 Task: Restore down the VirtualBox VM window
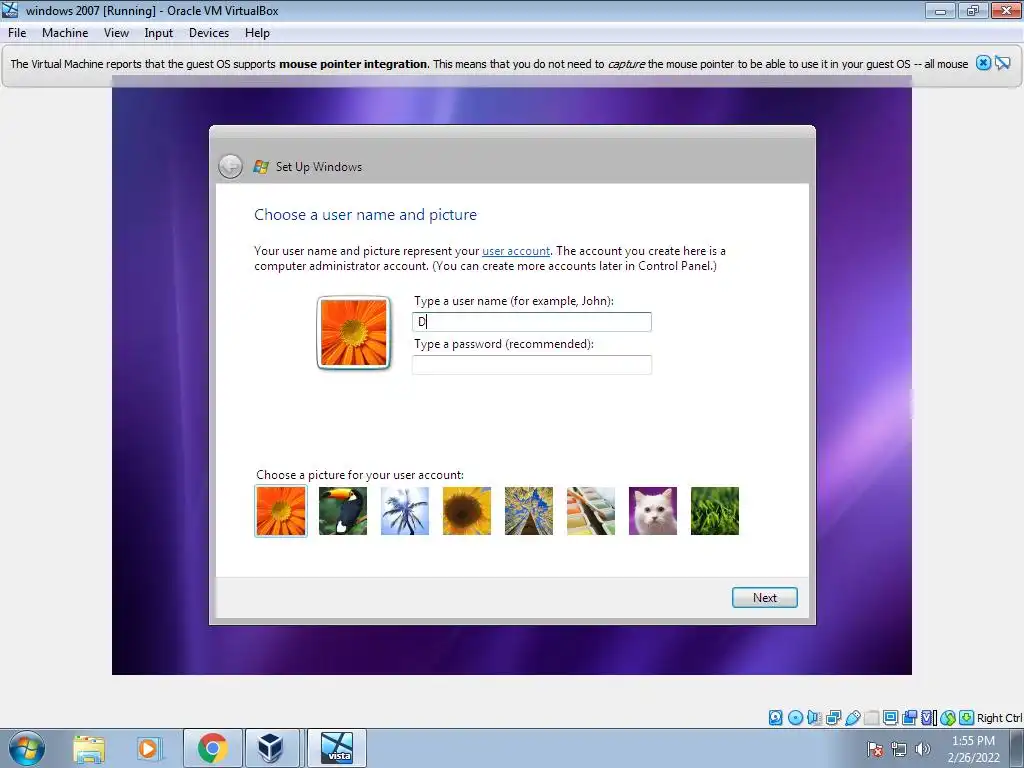[x=972, y=10]
